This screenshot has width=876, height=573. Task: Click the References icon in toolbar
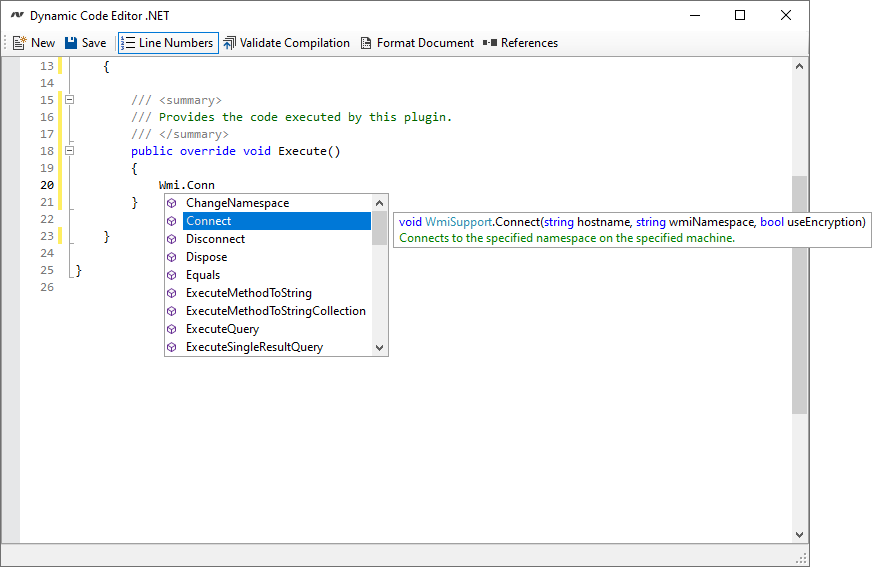pos(490,43)
